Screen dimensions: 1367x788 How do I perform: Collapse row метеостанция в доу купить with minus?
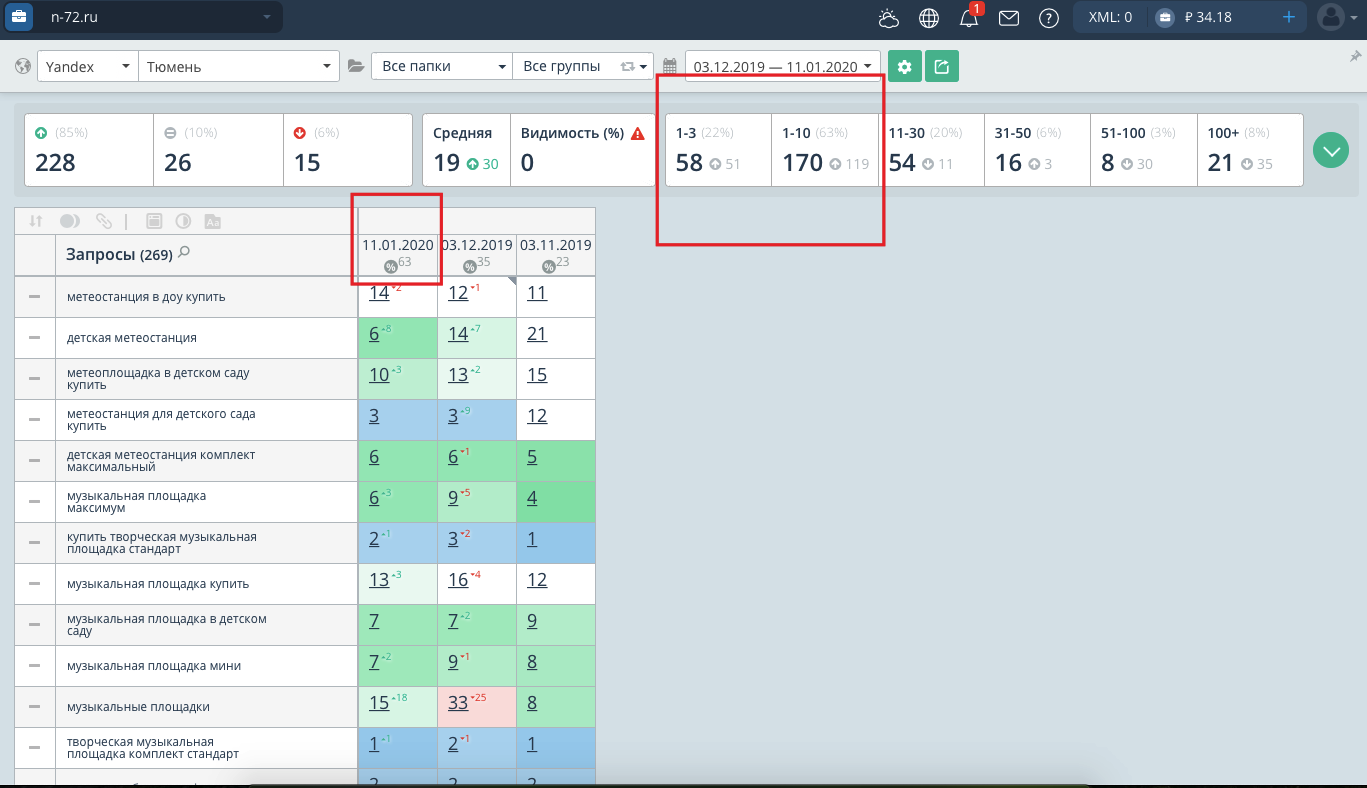(x=35, y=297)
